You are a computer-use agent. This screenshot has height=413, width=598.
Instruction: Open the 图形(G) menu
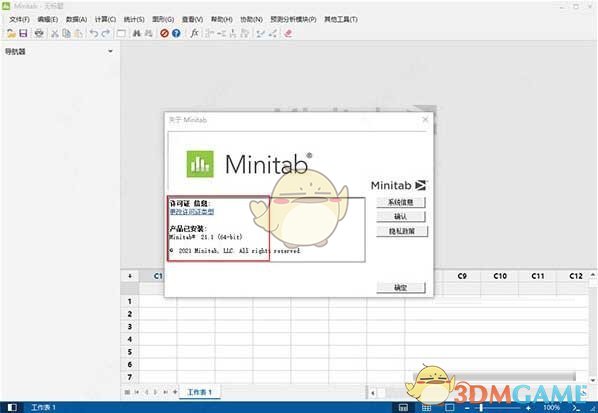click(x=163, y=19)
